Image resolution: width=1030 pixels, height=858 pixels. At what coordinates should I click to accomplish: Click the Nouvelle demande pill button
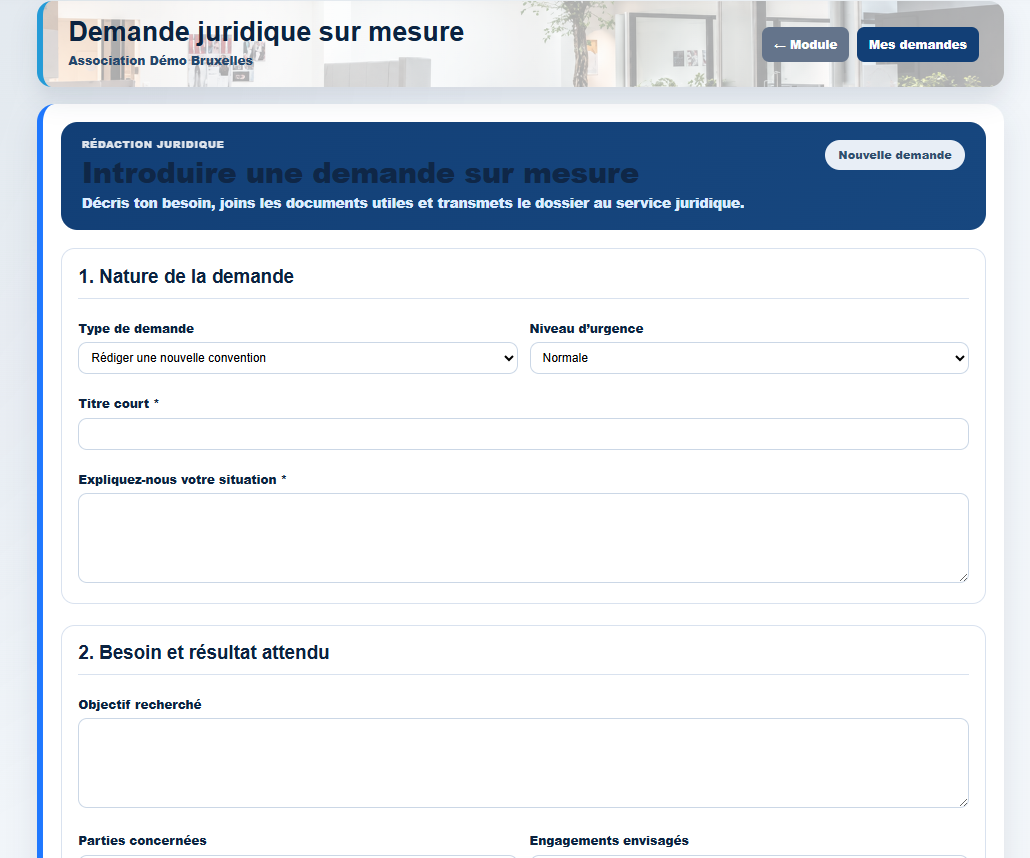(x=895, y=155)
